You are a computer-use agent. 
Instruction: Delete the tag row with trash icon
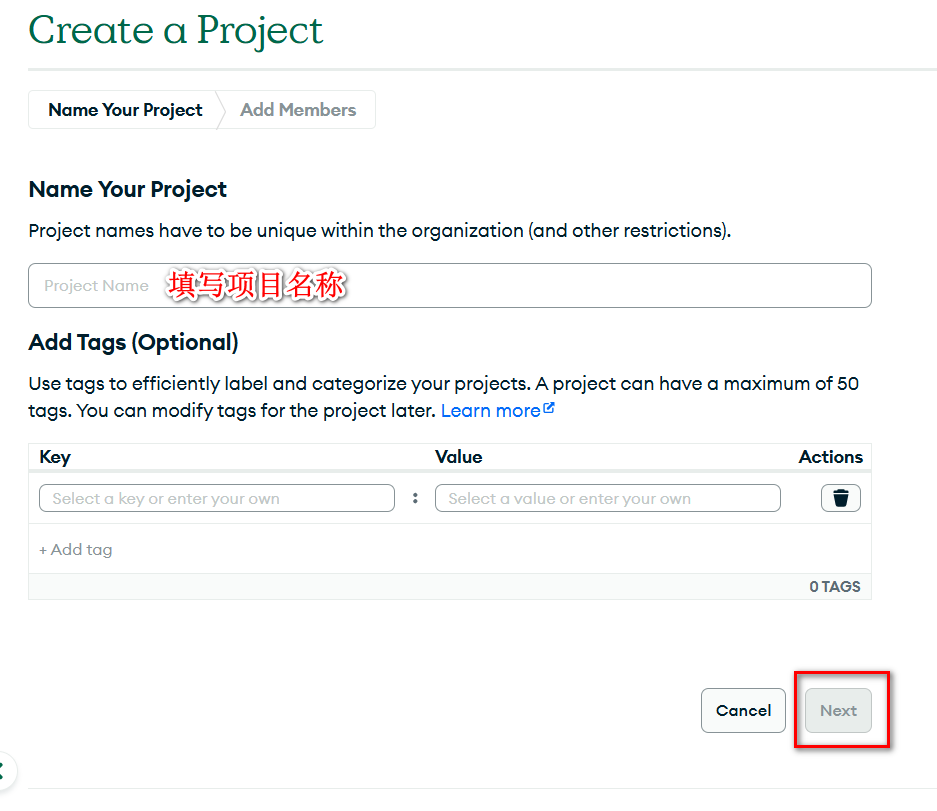point(840,498)
